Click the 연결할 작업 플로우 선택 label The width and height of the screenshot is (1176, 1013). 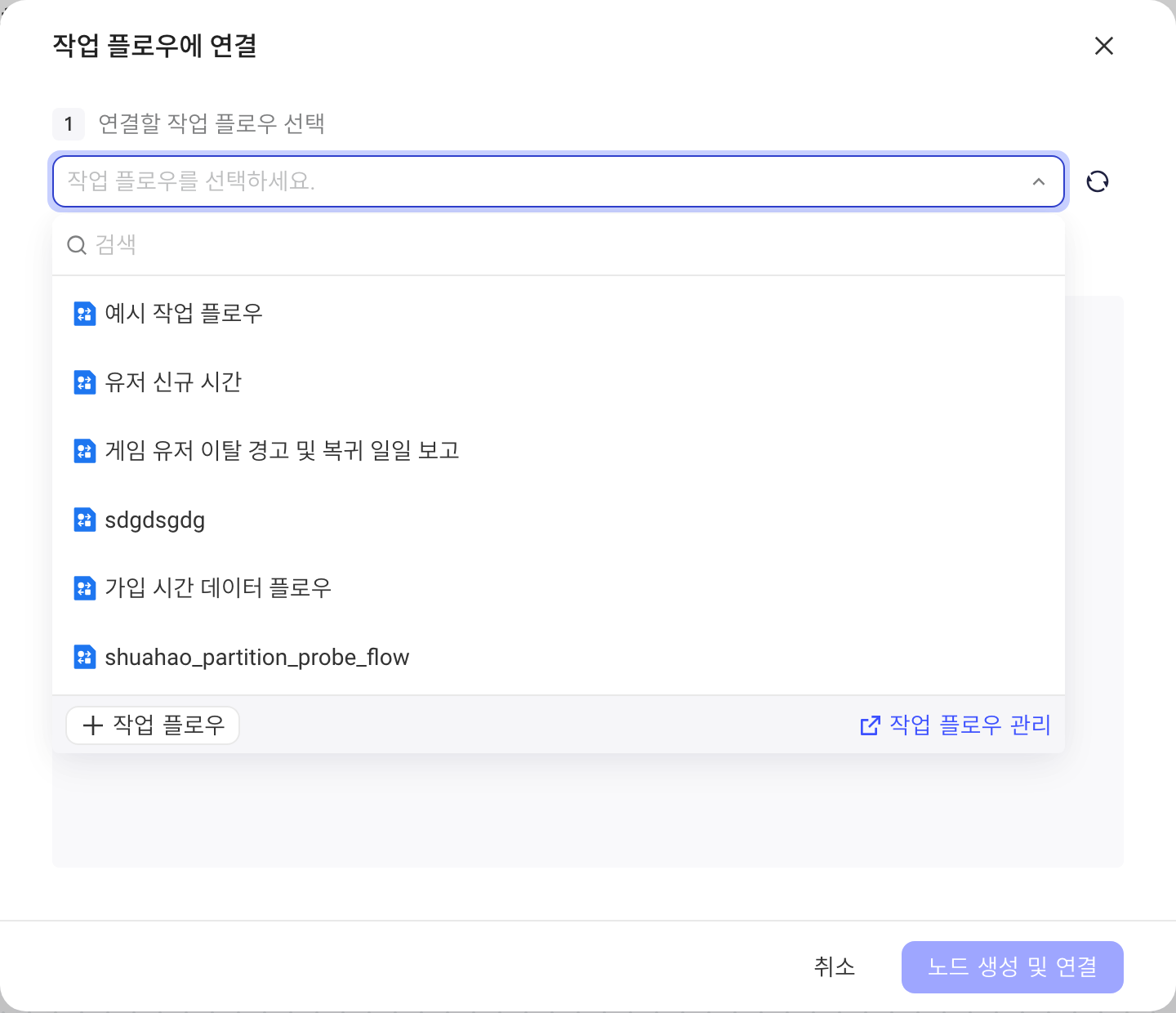tap(212, 124)
